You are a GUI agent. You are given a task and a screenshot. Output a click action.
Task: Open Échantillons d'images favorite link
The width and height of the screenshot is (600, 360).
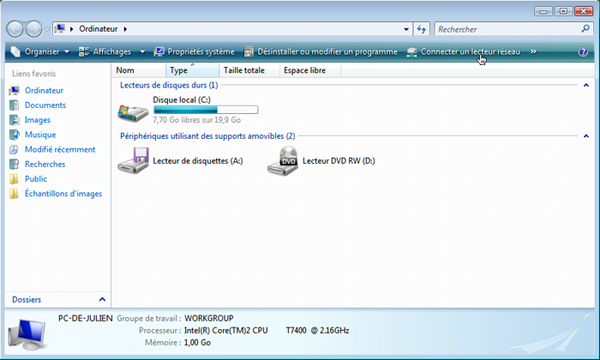pos(64,194)
